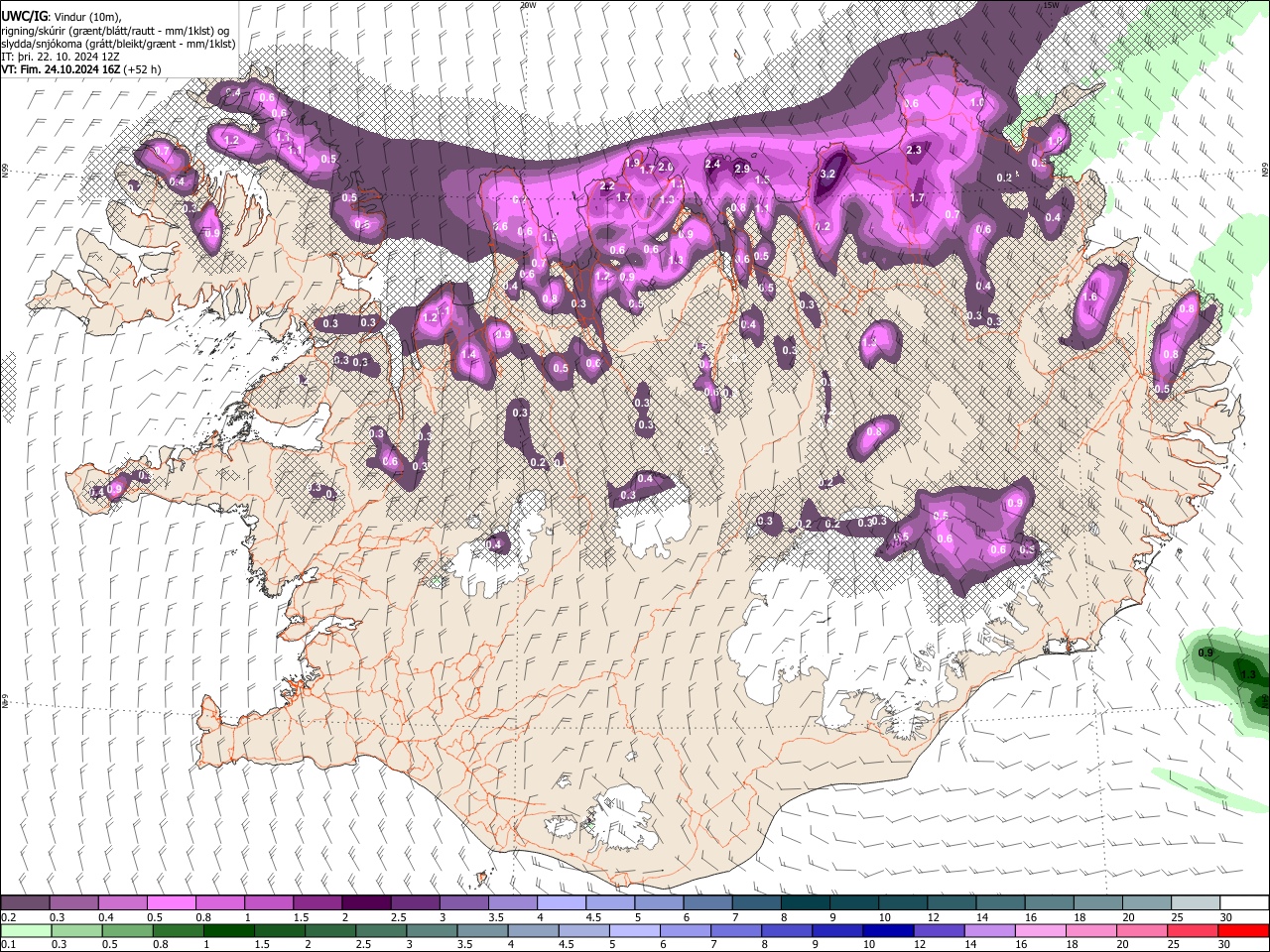1270x952 pixels.
Task: Click the 2.9 precipitation value on map
Action: click(x=742, y=169)
